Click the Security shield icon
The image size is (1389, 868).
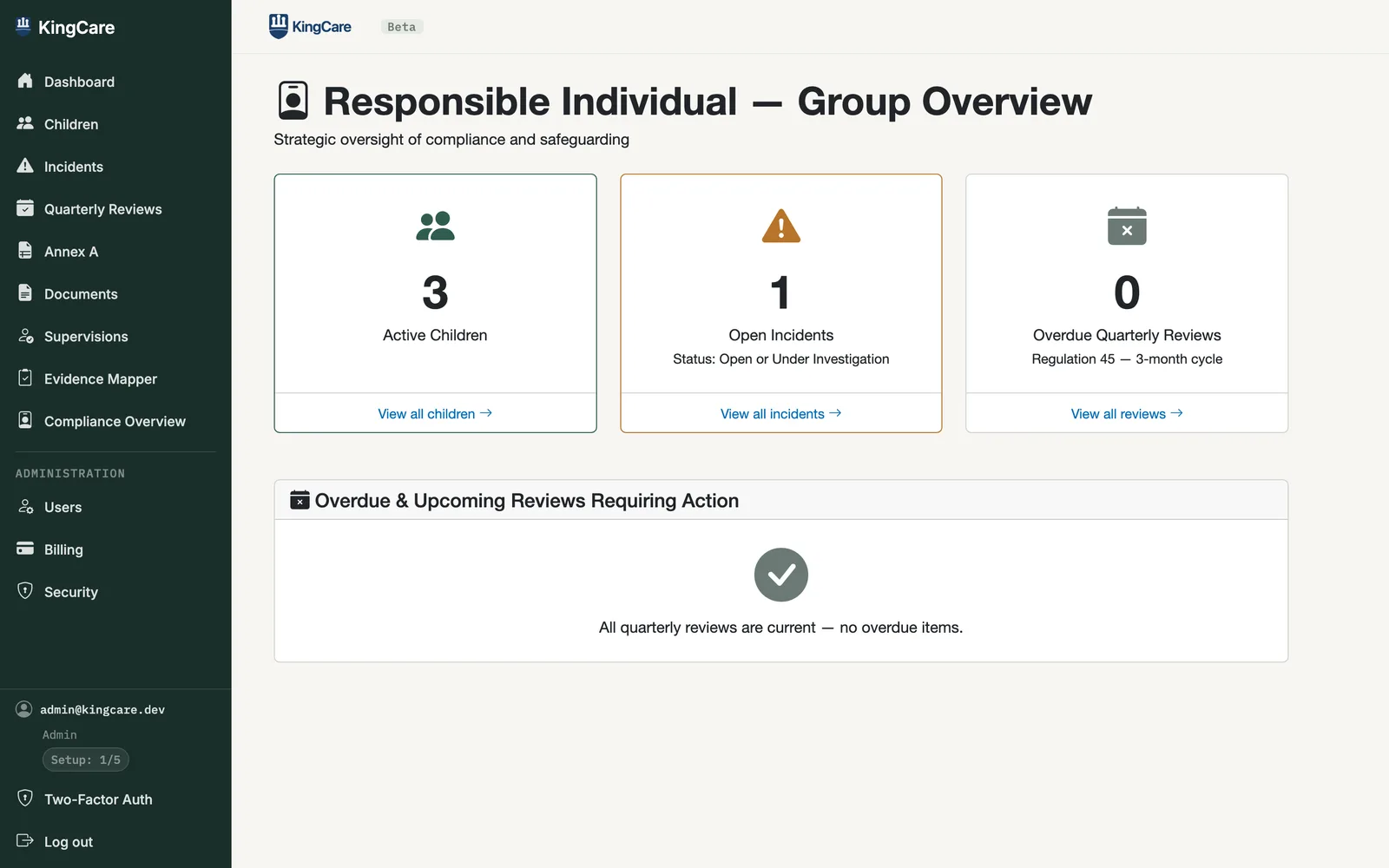click(25, 591)
